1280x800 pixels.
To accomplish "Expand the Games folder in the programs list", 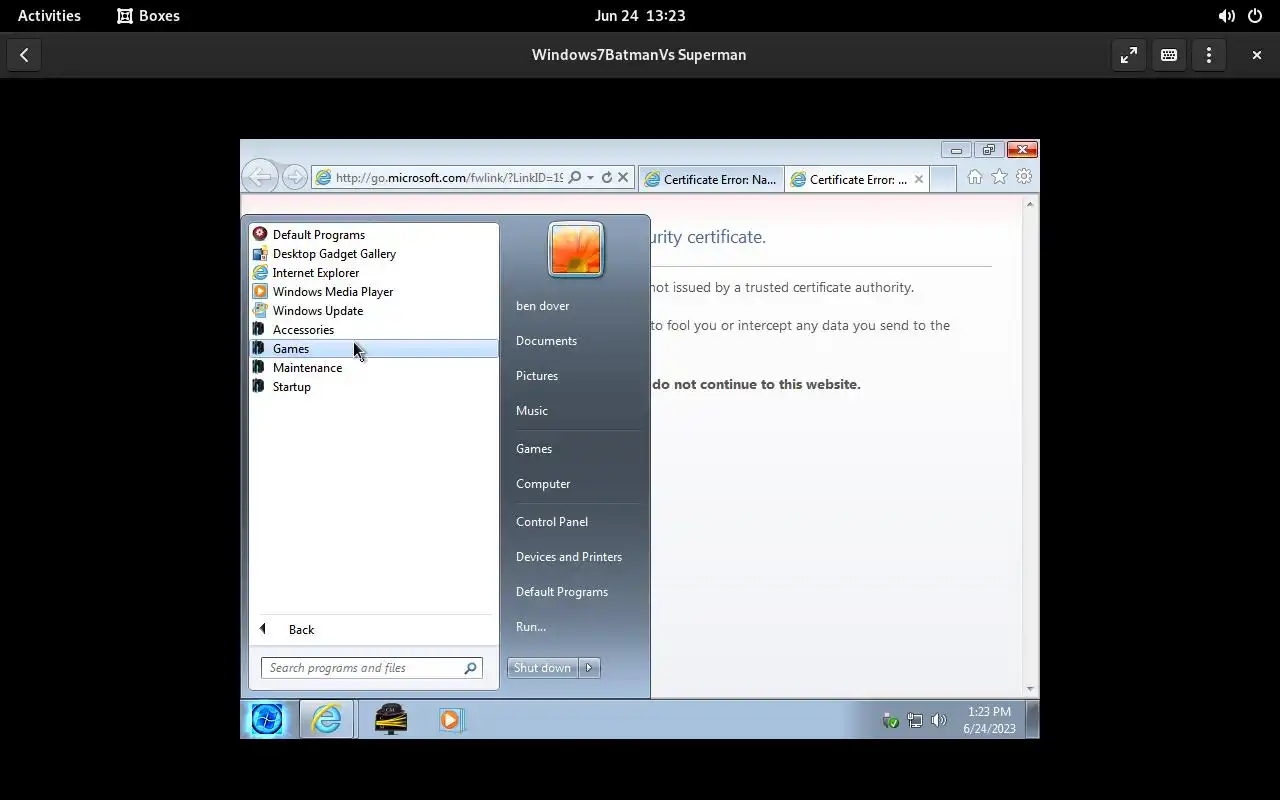I will coord(373,348).
